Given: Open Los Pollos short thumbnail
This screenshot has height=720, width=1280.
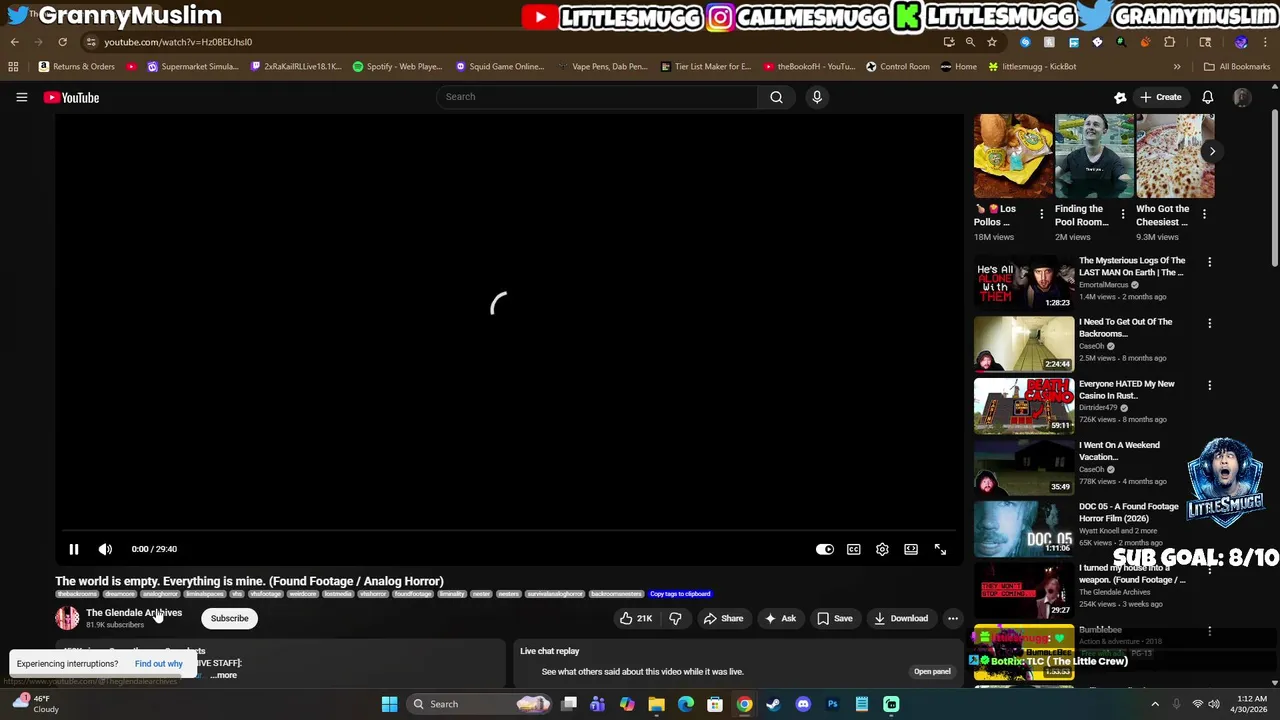Looking at the screenshot, I should point(1014,156).
